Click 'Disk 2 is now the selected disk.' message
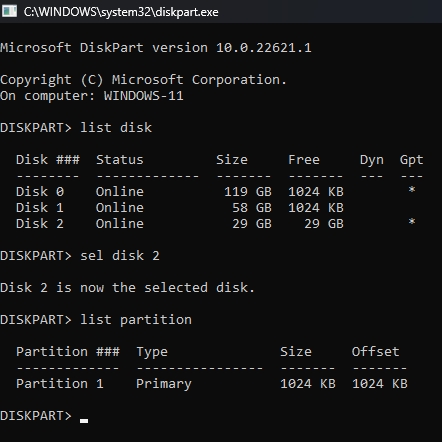Image resolution: width=442 pixels, height=442 pixels. [x=127, y=288]
